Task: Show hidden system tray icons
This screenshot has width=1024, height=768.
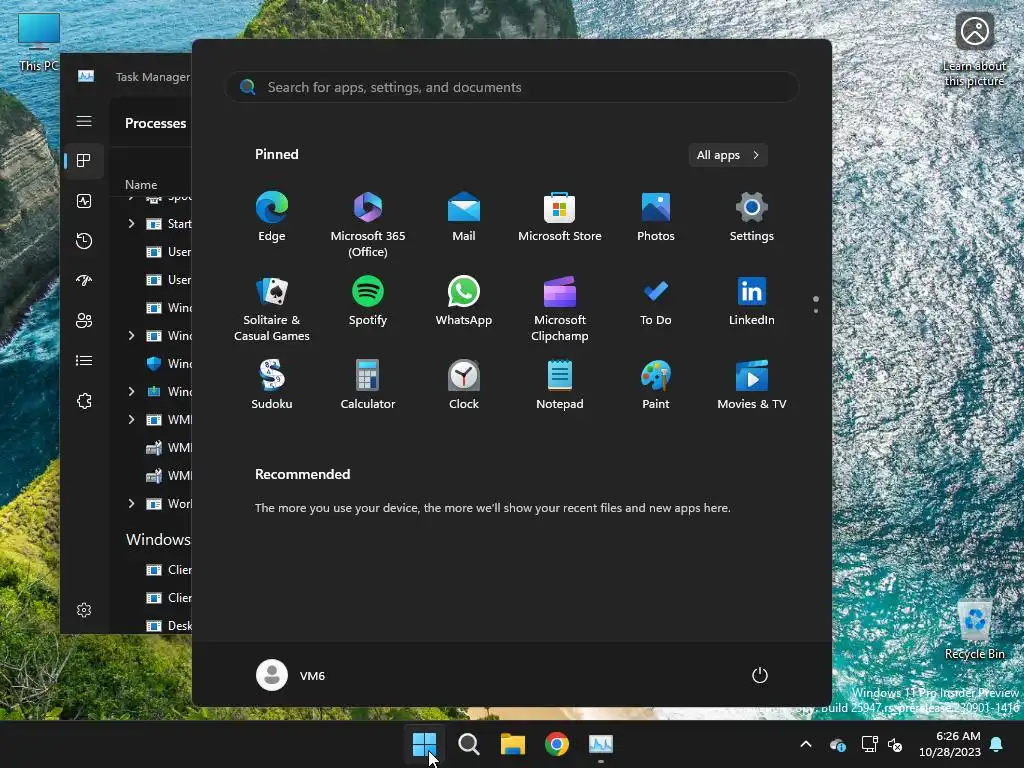Action: [x=806, y=744]
